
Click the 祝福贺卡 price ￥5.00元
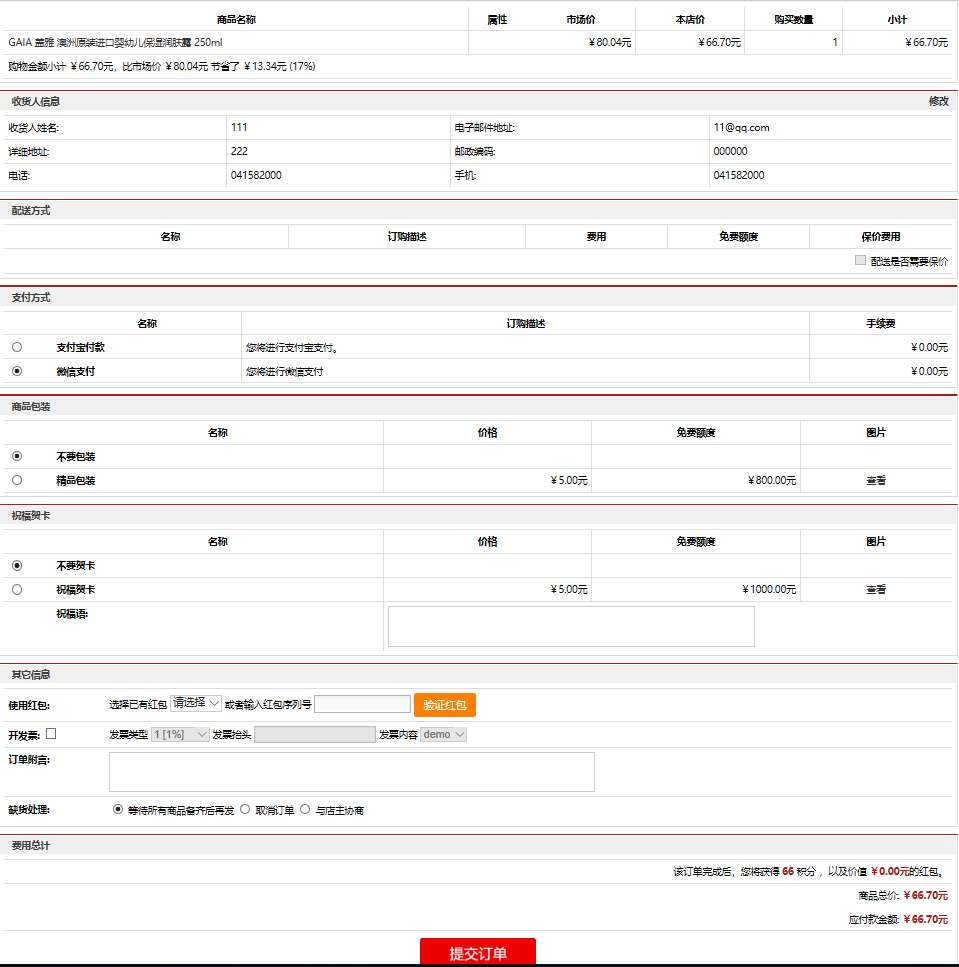pos(569,590)
